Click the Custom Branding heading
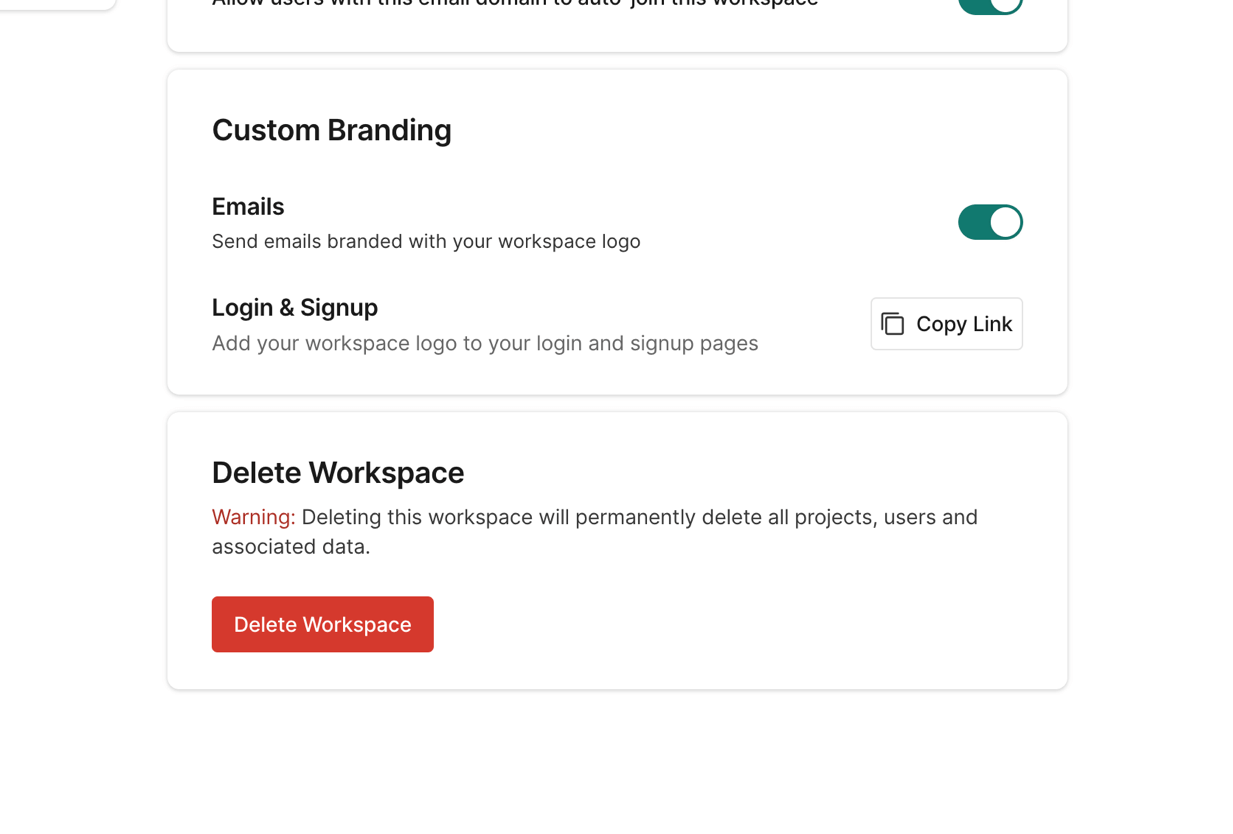 coord(331,130)
